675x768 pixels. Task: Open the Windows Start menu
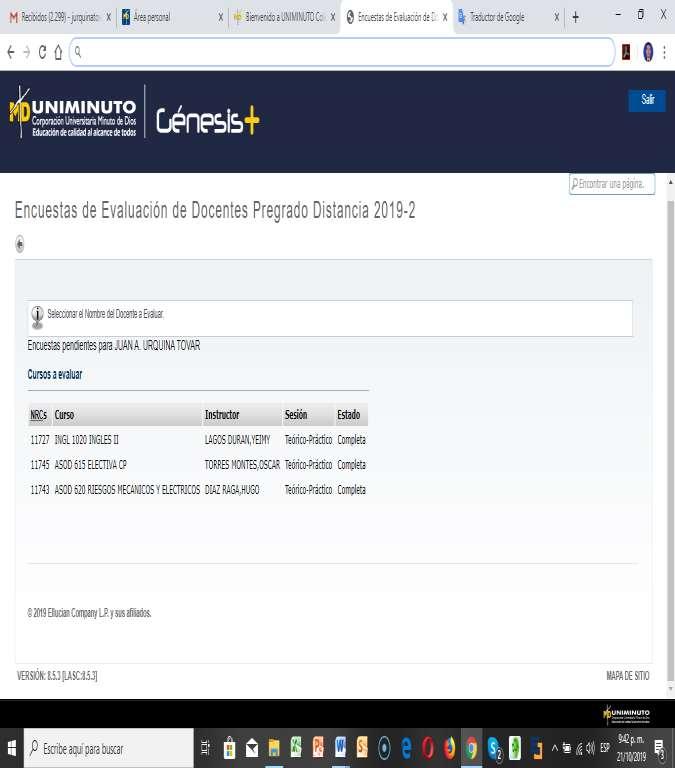click(12, 748)
